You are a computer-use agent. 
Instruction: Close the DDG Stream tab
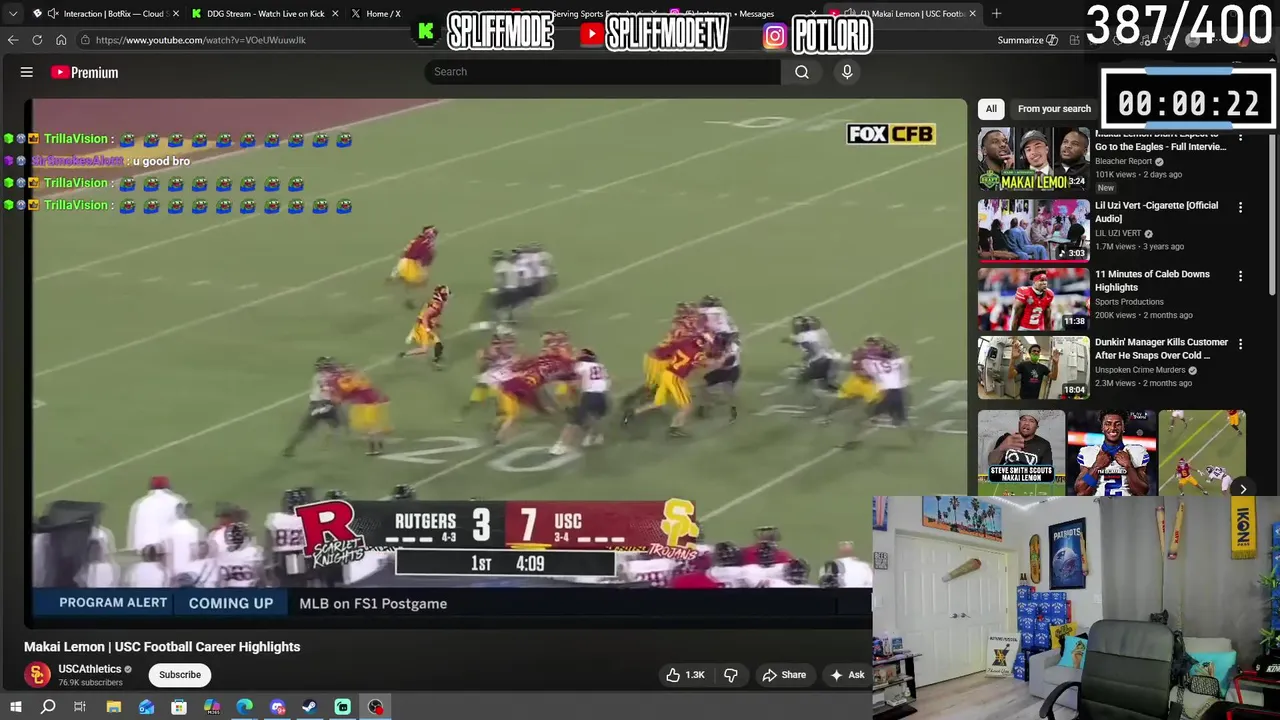(x=335, y=14)
